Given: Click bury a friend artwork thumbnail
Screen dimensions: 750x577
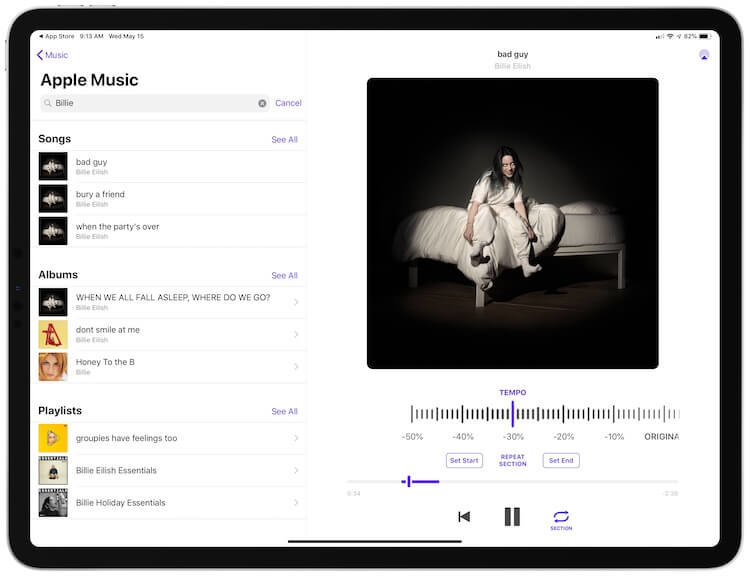Looking at the screenshot, I should 53,199.
